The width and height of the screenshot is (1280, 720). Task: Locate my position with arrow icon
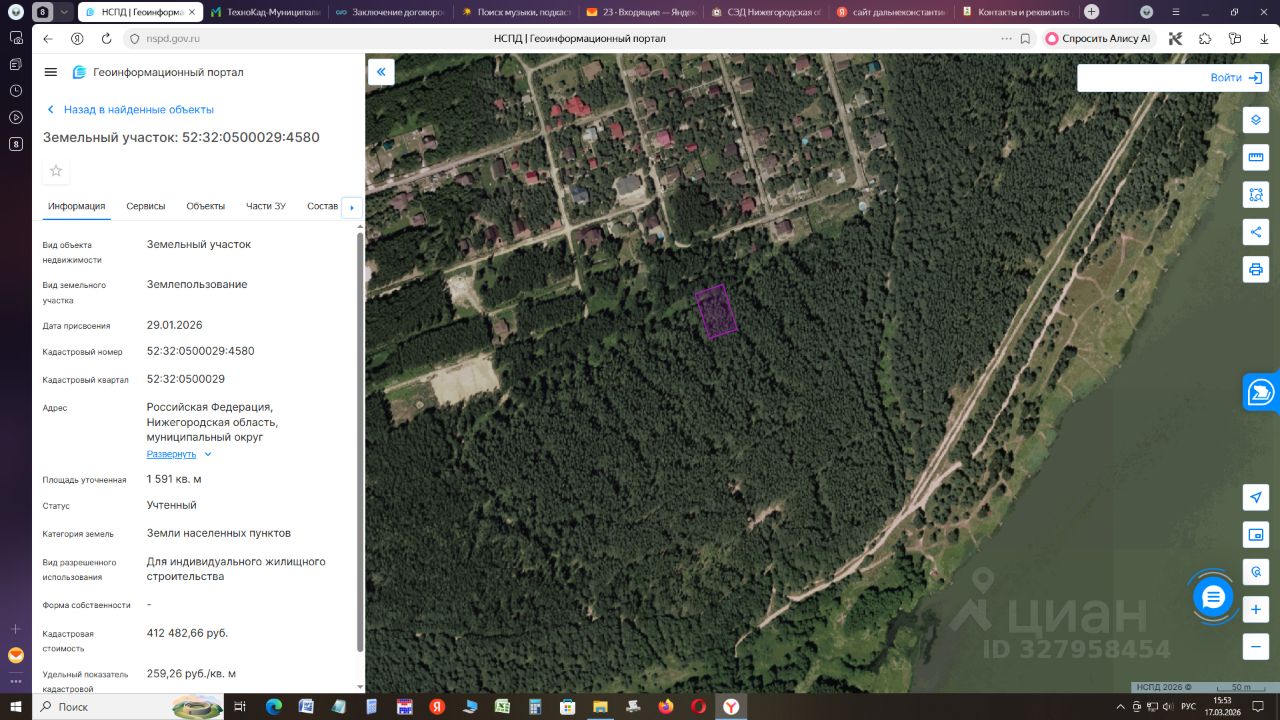(x=1256, y=497)
